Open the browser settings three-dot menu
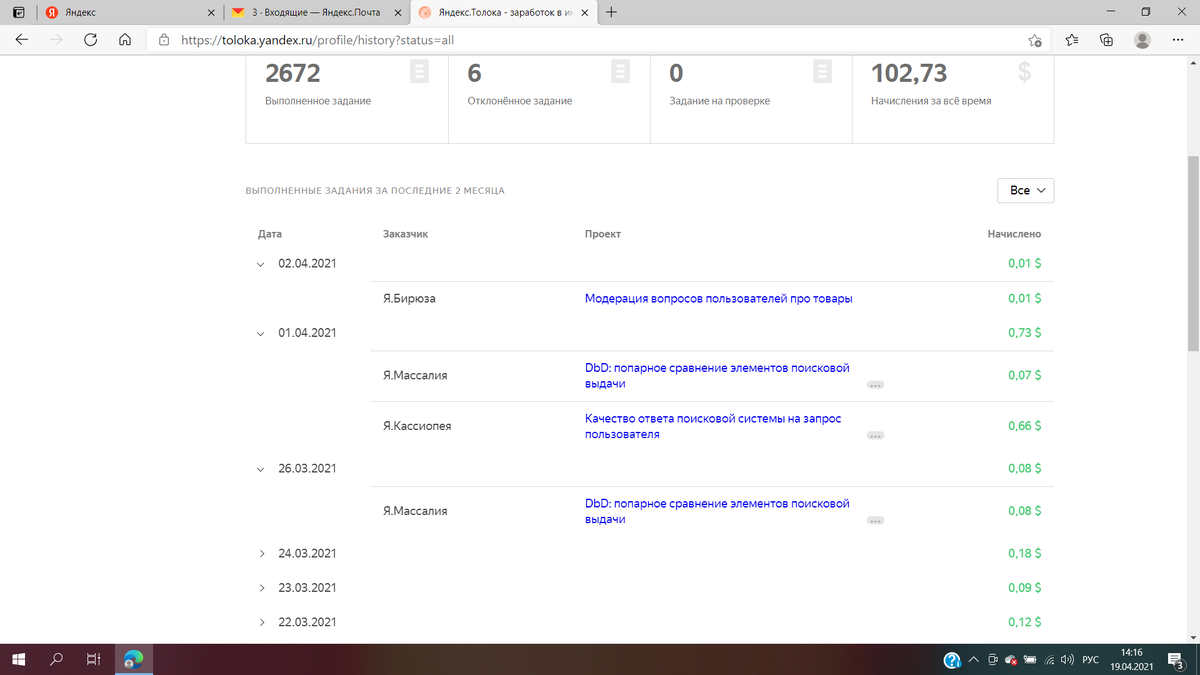The image size is (1200, 675). (x=1176, y=41)
